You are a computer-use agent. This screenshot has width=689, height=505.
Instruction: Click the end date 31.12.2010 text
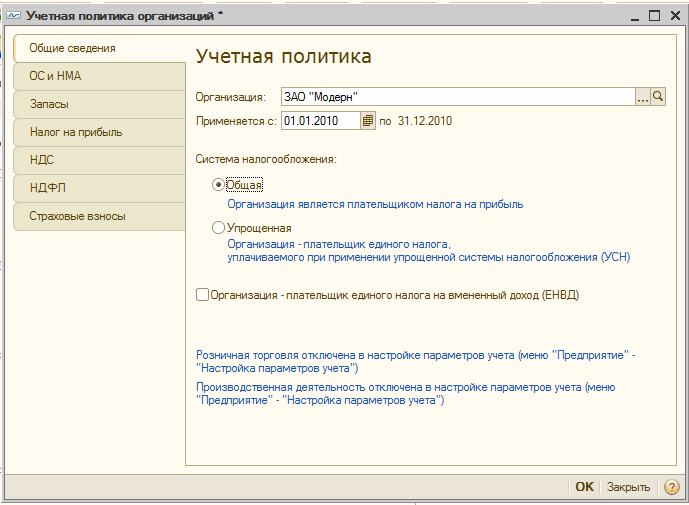coord(425,121)
